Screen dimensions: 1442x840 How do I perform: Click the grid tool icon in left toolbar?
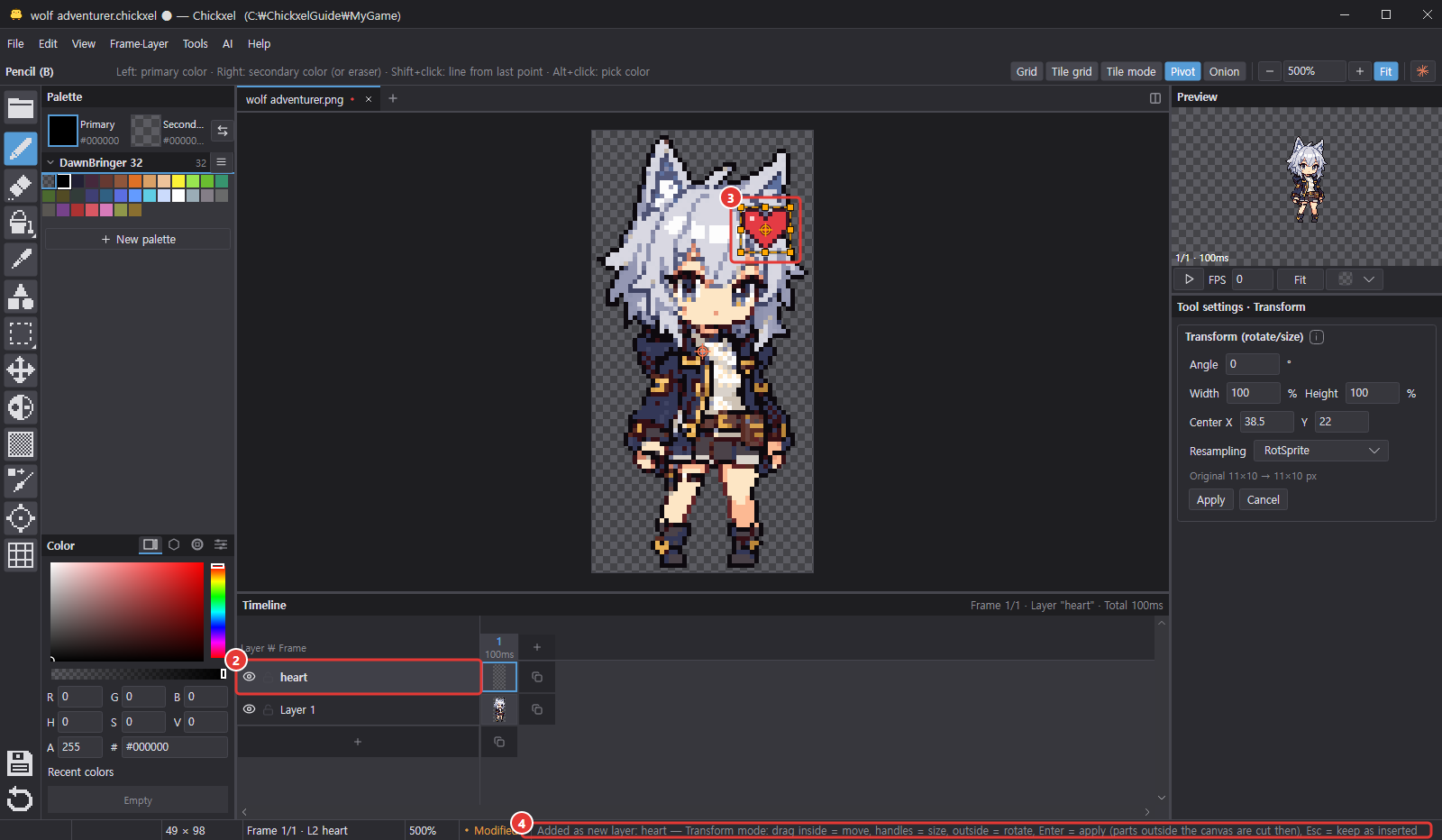pyautogui.click(x=21, y=555)
